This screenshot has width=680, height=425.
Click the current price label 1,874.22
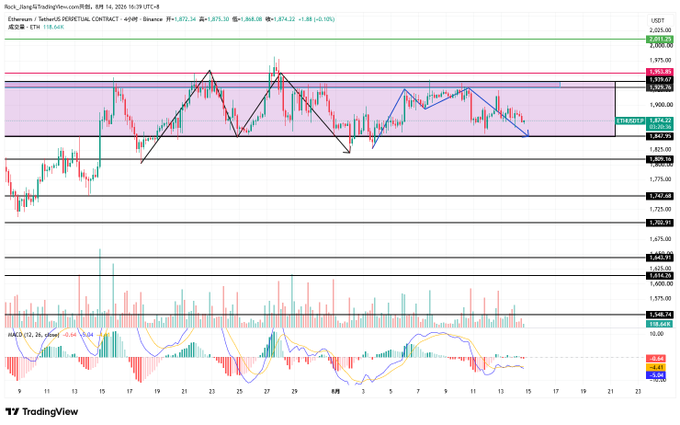pos(660,121)
